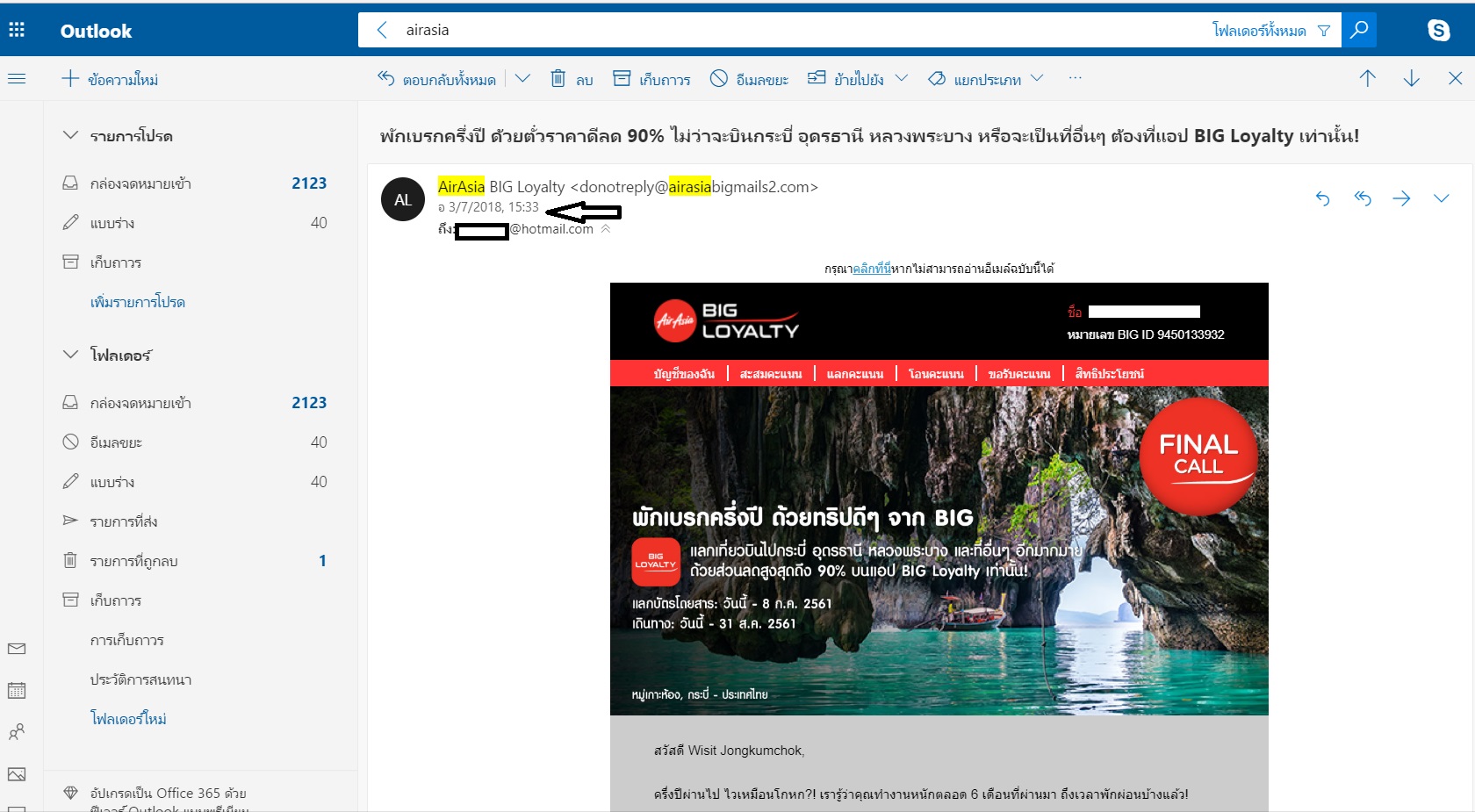
Task: Click sender name AirAsia BIG Loyalty
Action: (x=501, y=186)
